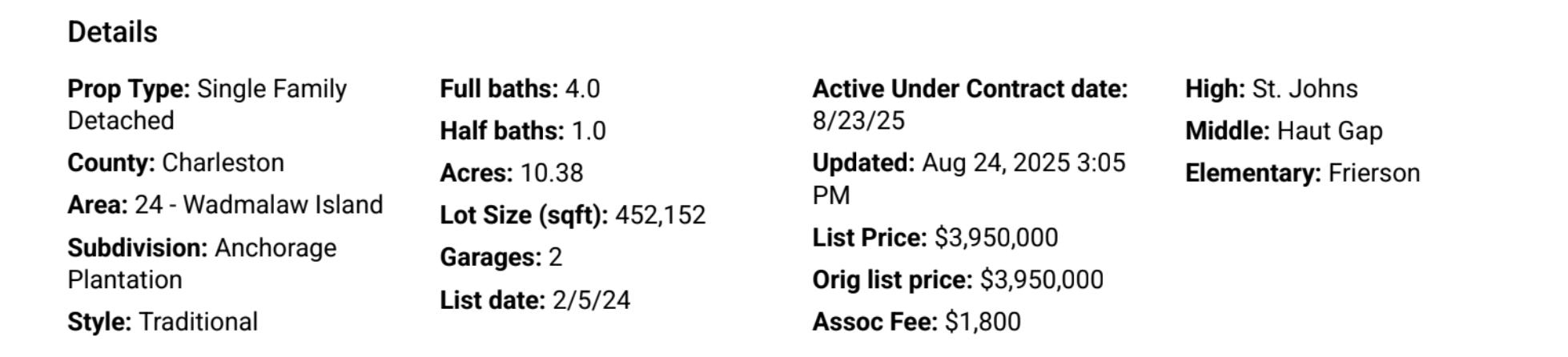Select the Prop Type label
Screen dimensions: 1568x357
[129, 89]
